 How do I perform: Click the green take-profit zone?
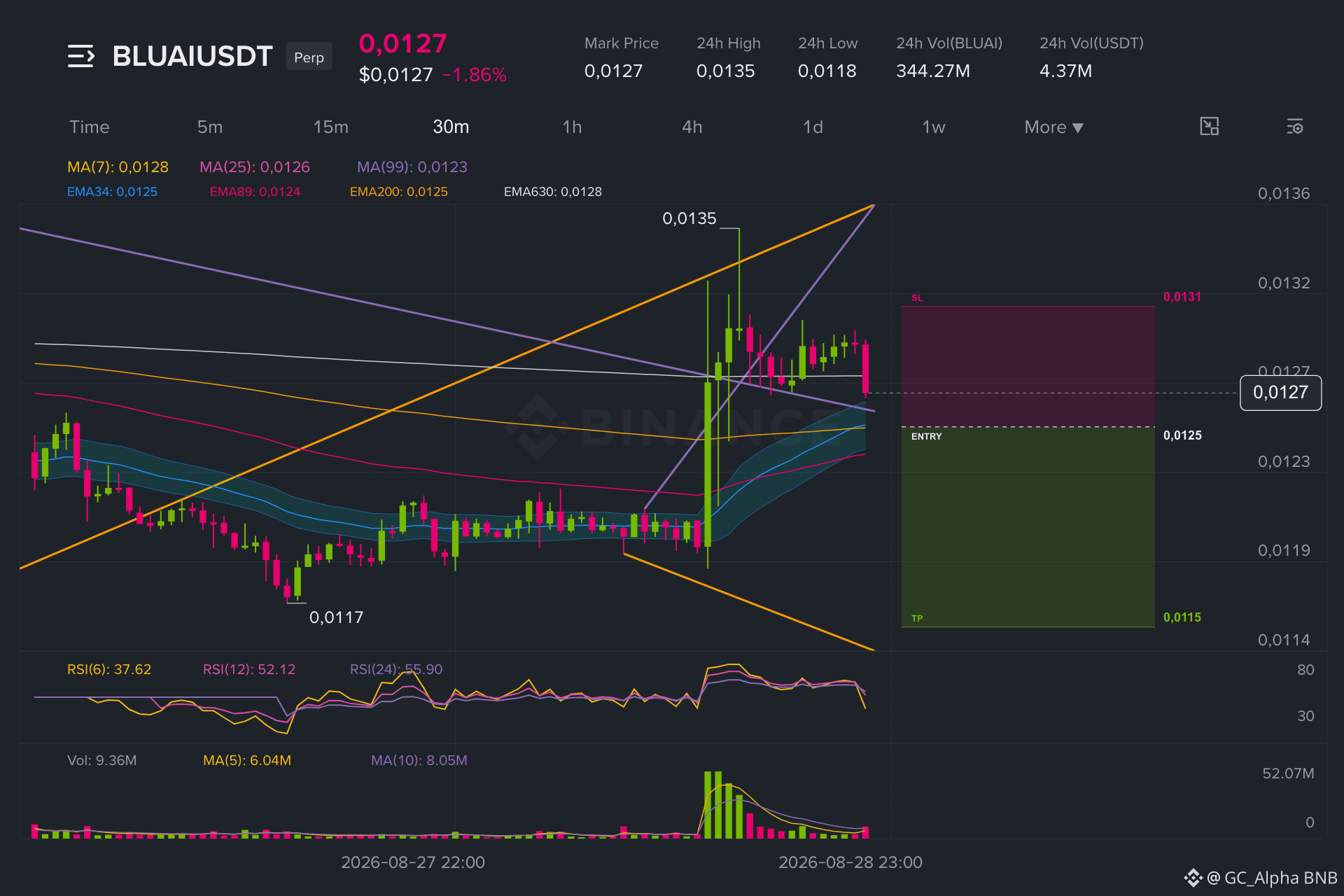[x=1028, y=527]
